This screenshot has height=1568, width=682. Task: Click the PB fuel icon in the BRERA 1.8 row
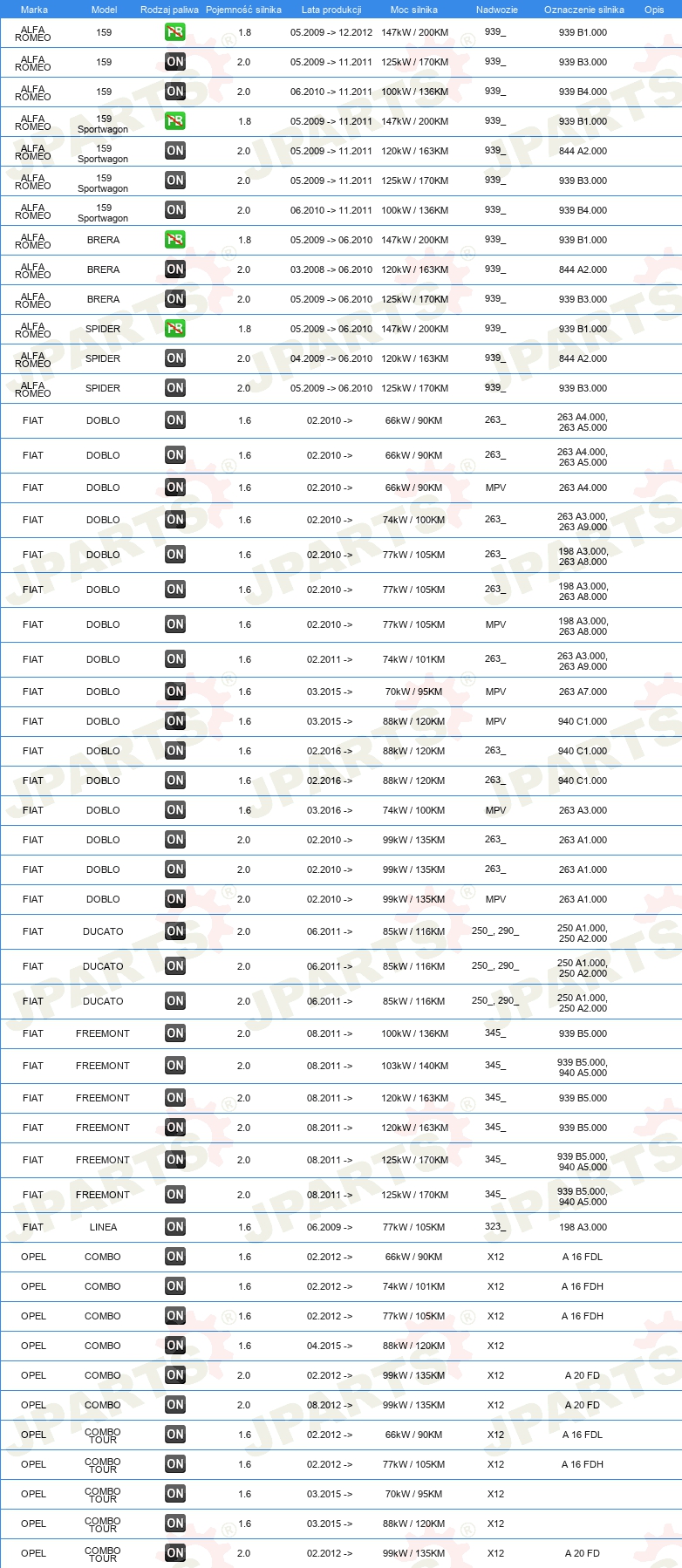175,240
